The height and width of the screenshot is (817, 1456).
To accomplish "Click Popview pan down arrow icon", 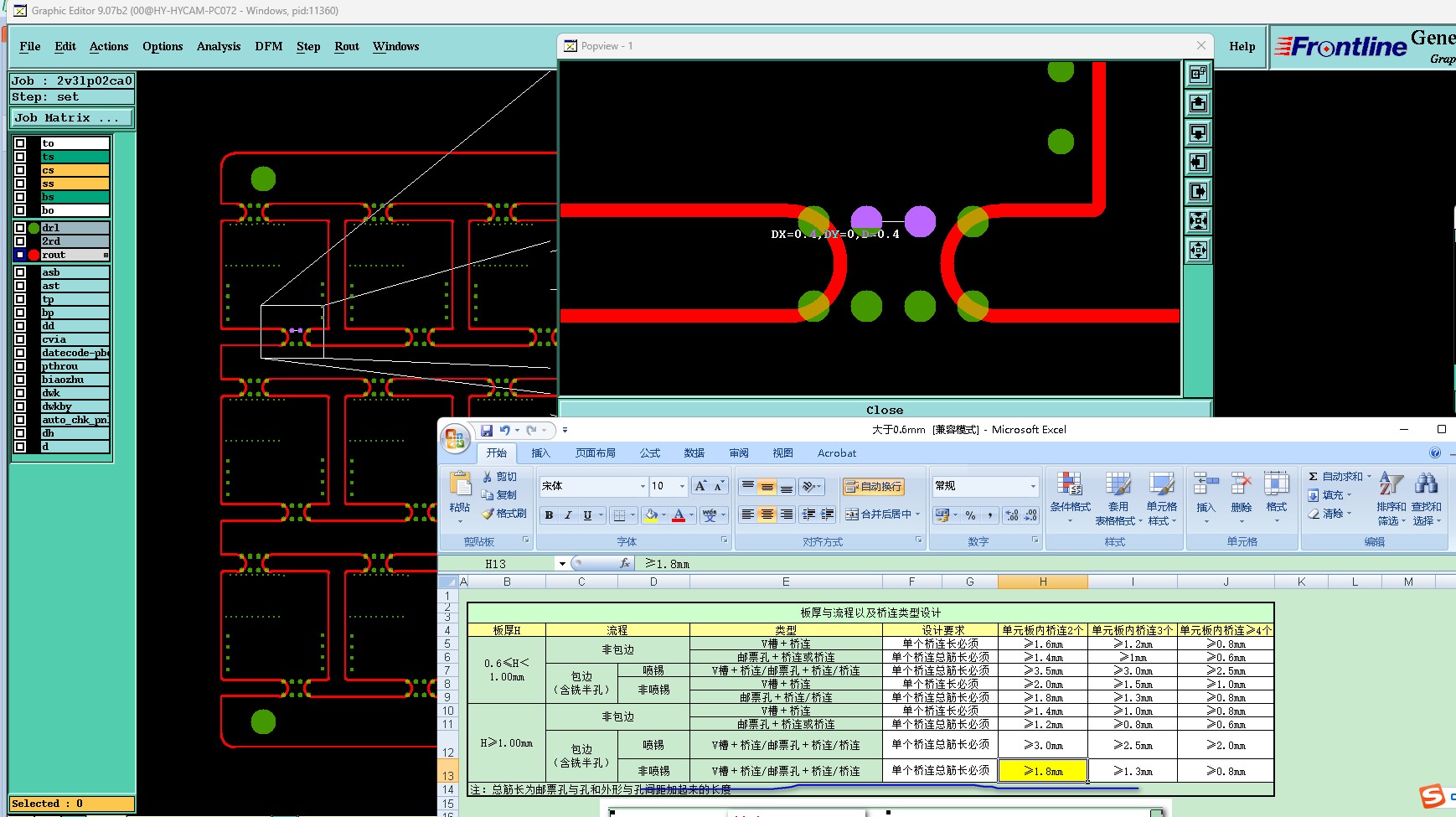I will 1199,132.
